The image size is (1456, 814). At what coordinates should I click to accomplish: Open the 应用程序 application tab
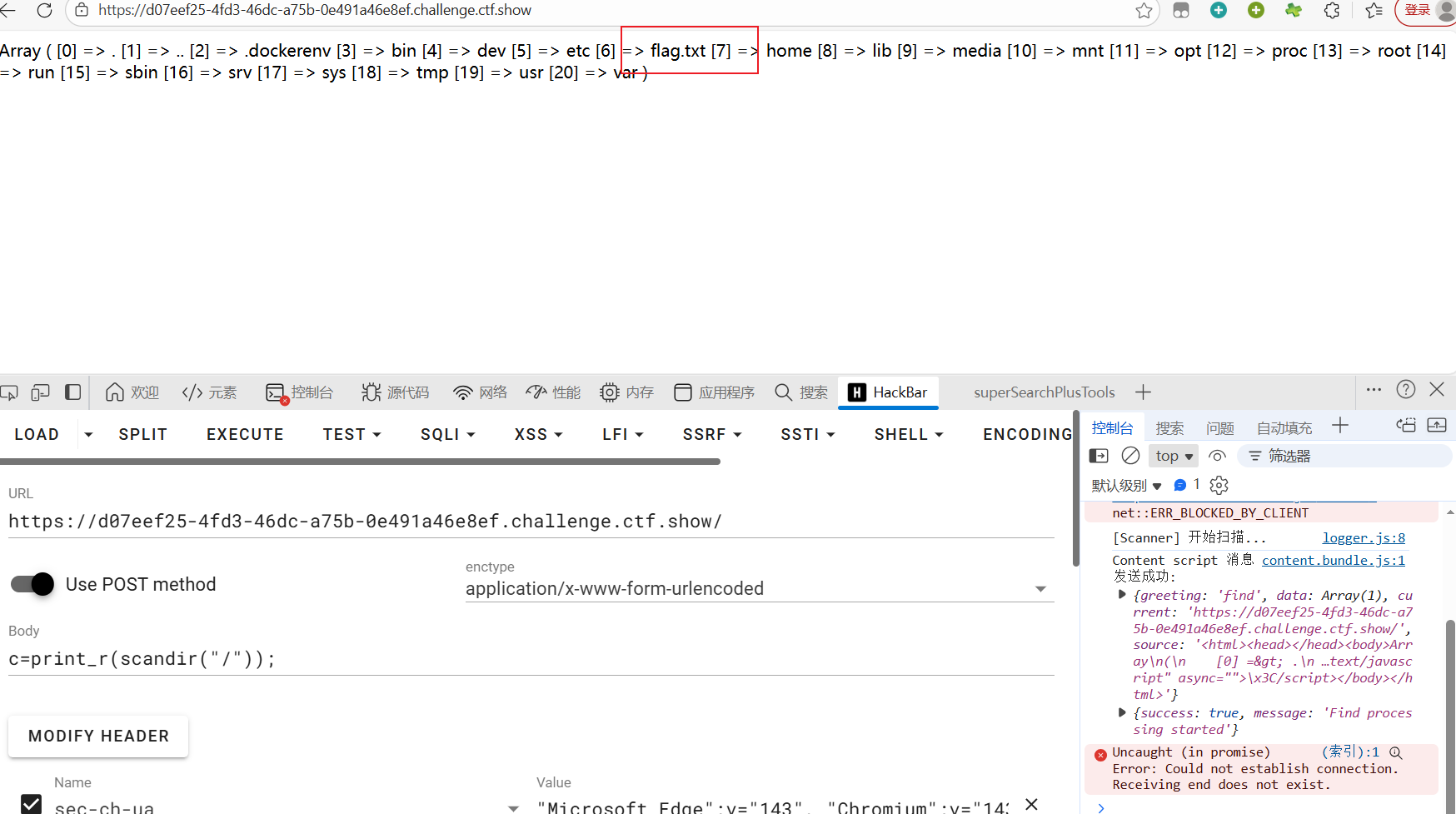click(715, 392)
